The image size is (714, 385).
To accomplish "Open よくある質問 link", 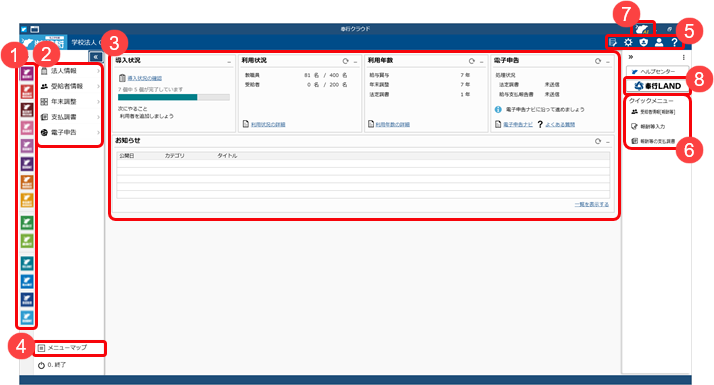I will [560, 124].
